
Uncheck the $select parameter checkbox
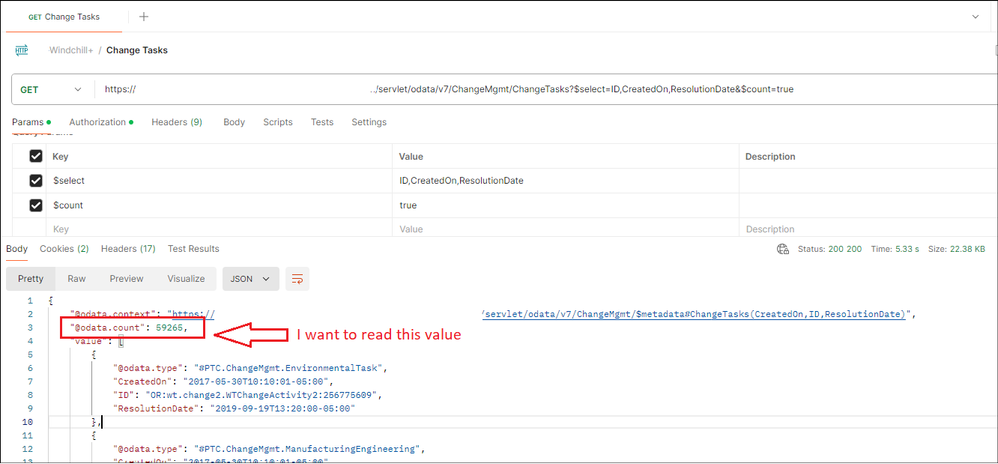point(36,181)
